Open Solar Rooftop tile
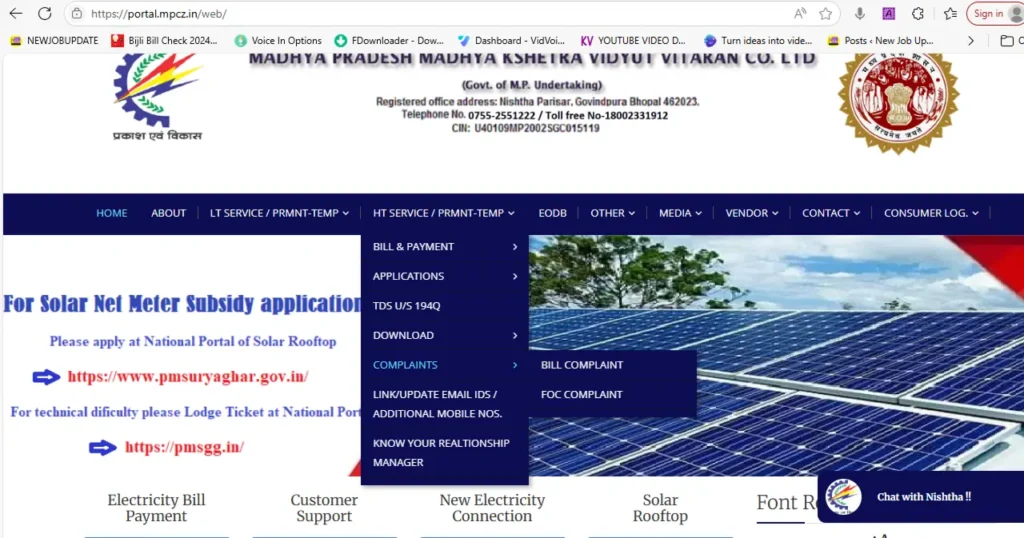This screenshot has width=1024, height=538. (660, 508)
